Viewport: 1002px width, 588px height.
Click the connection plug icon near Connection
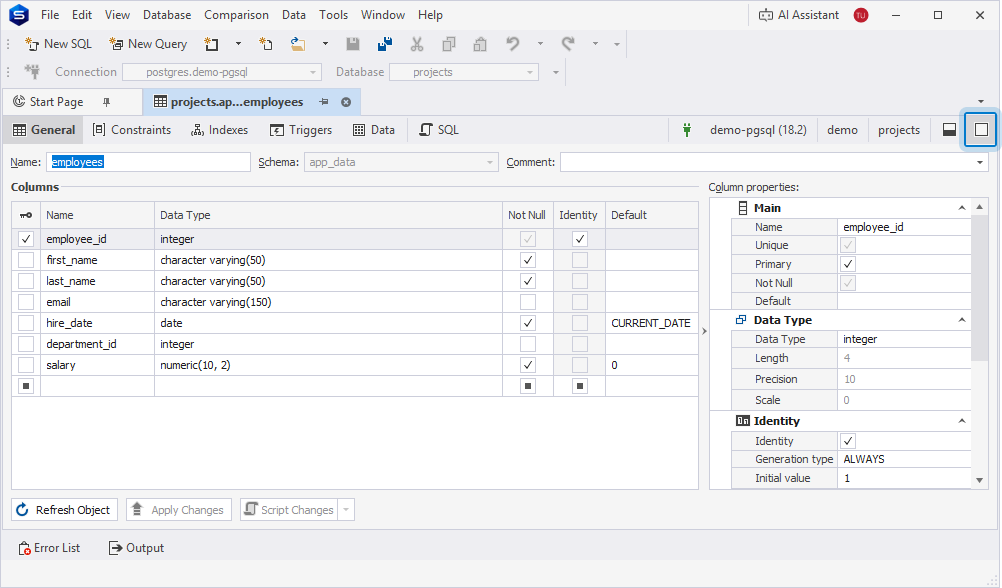pyautogui.click(x=32, y=72)
